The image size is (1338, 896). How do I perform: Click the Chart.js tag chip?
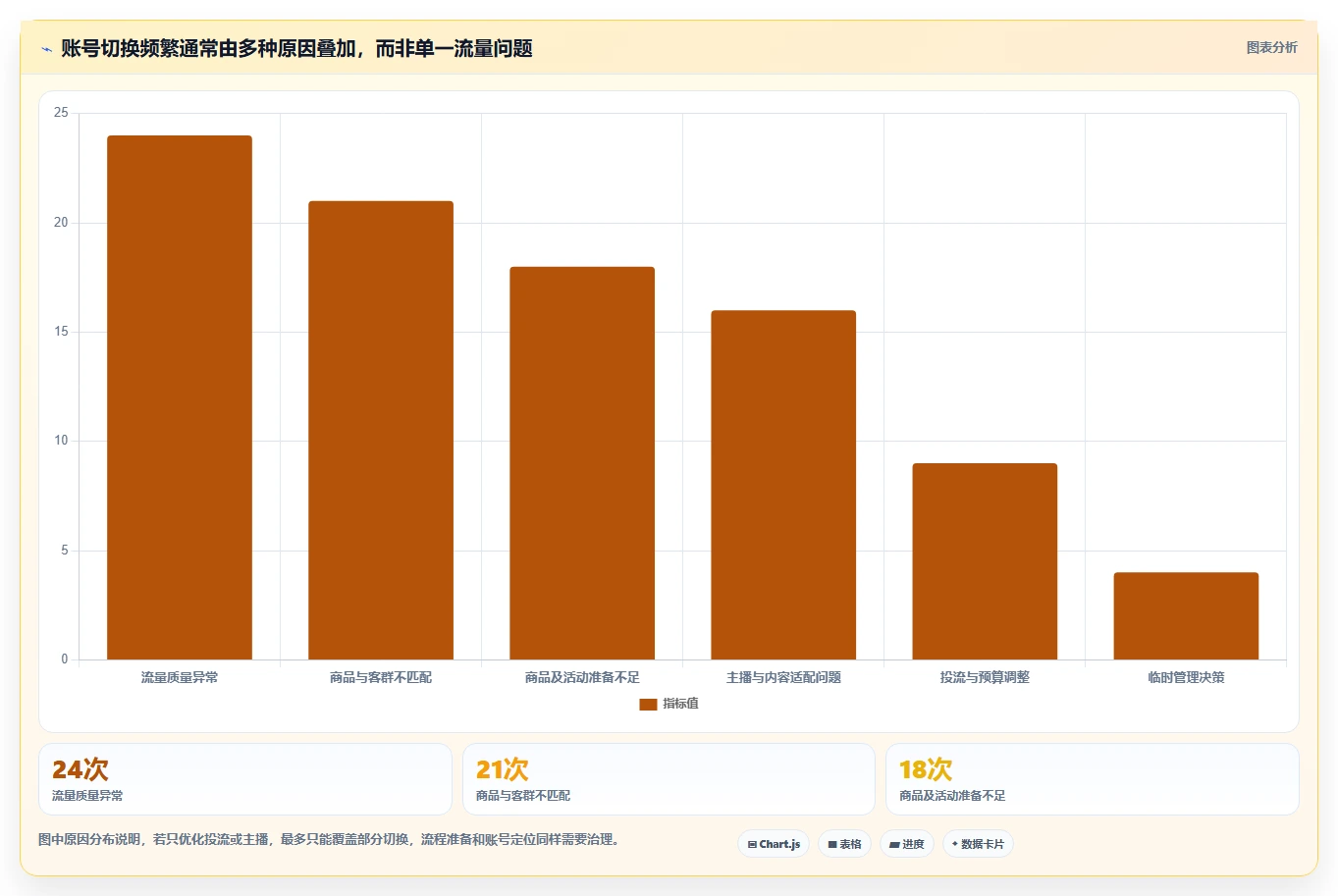[774, 844]
